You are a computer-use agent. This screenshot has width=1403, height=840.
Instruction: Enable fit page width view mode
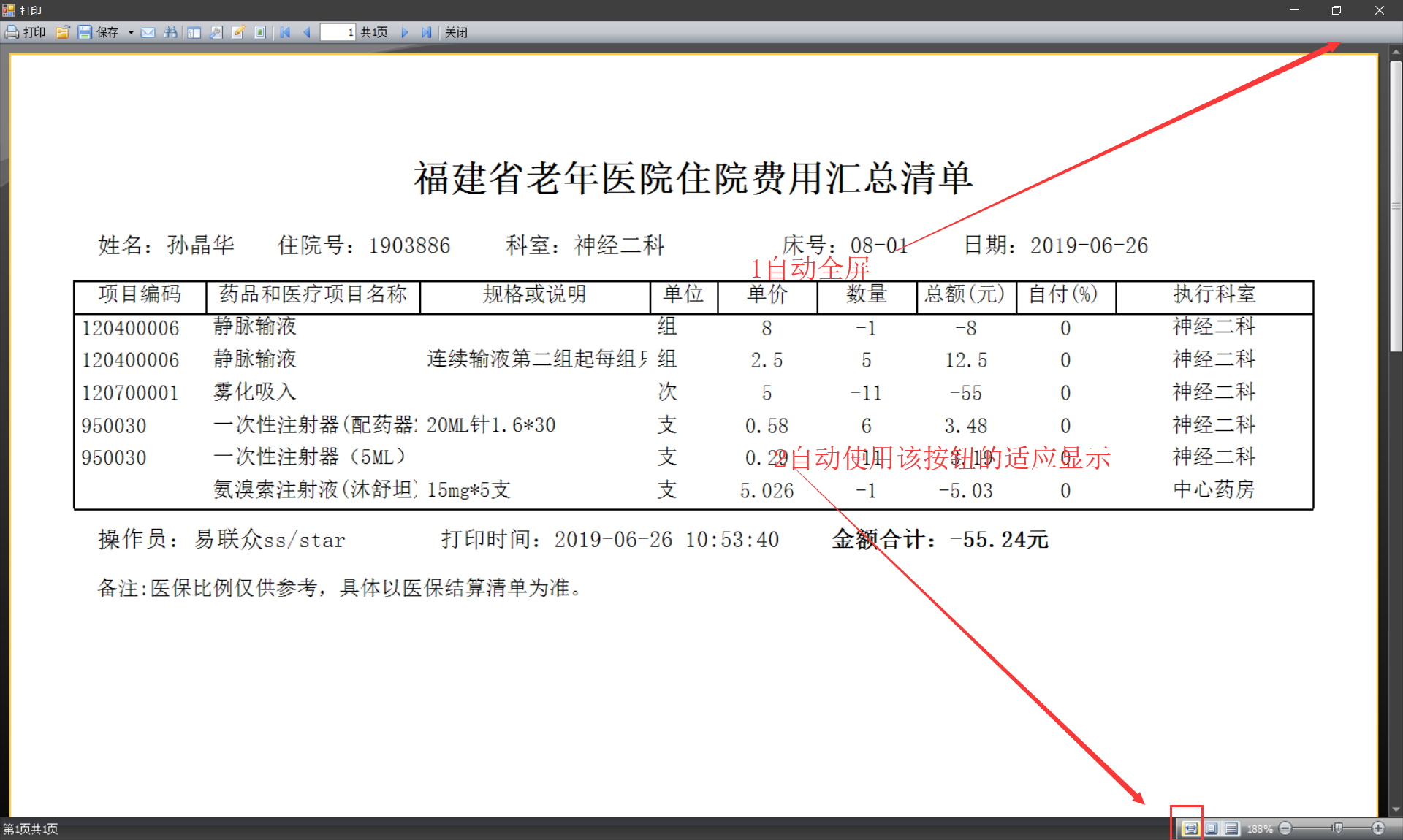1190,828
